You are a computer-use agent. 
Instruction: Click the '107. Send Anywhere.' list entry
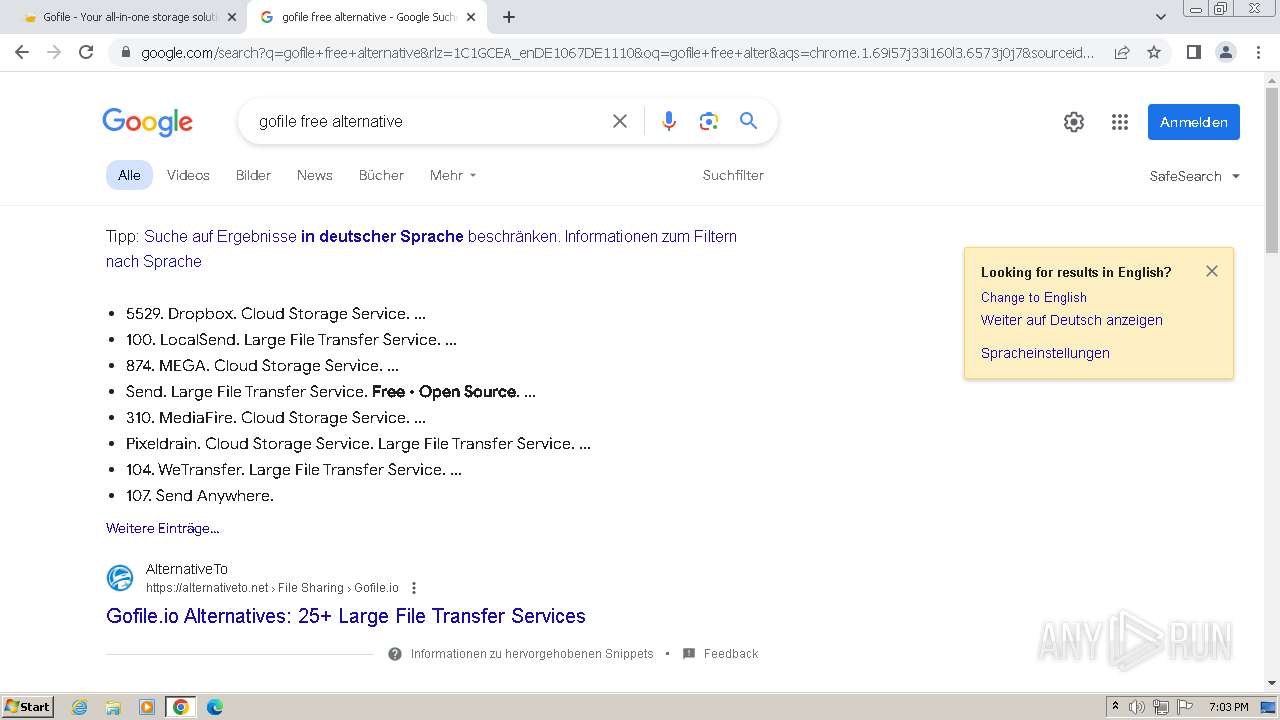(x=200, y=495)
